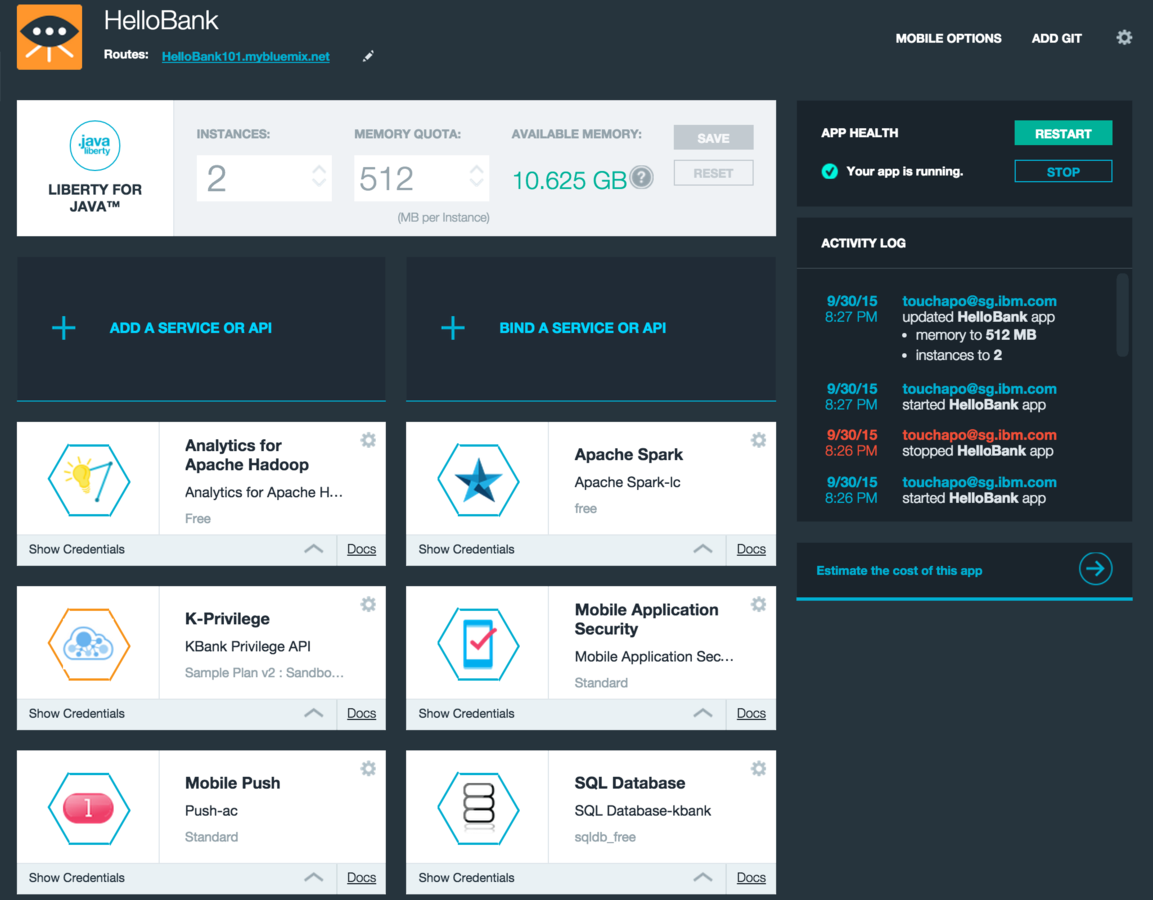This screenshot has width=1153, height=900.
Task: Open the gear menu on the SQL Database card
Action: point(758,768)
